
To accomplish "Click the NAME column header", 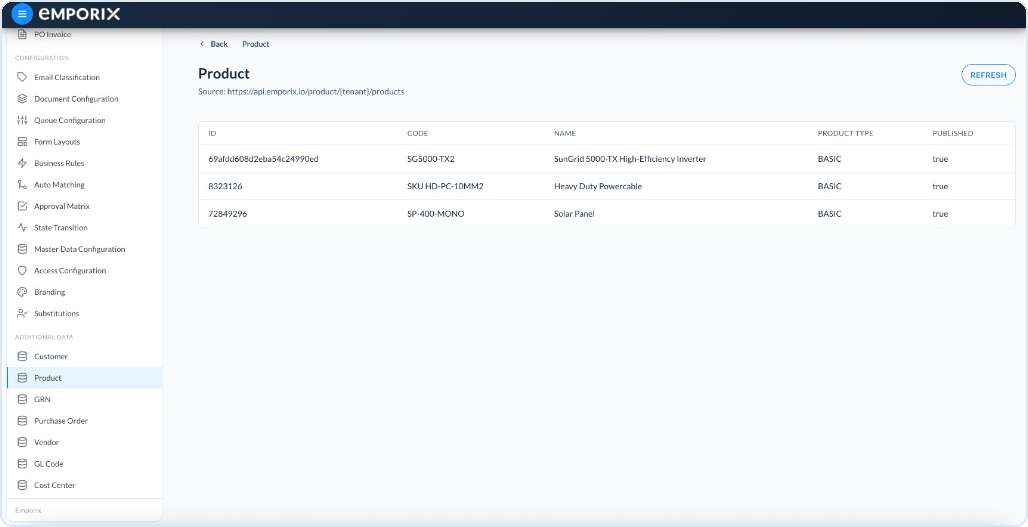I will coord(564,133).
